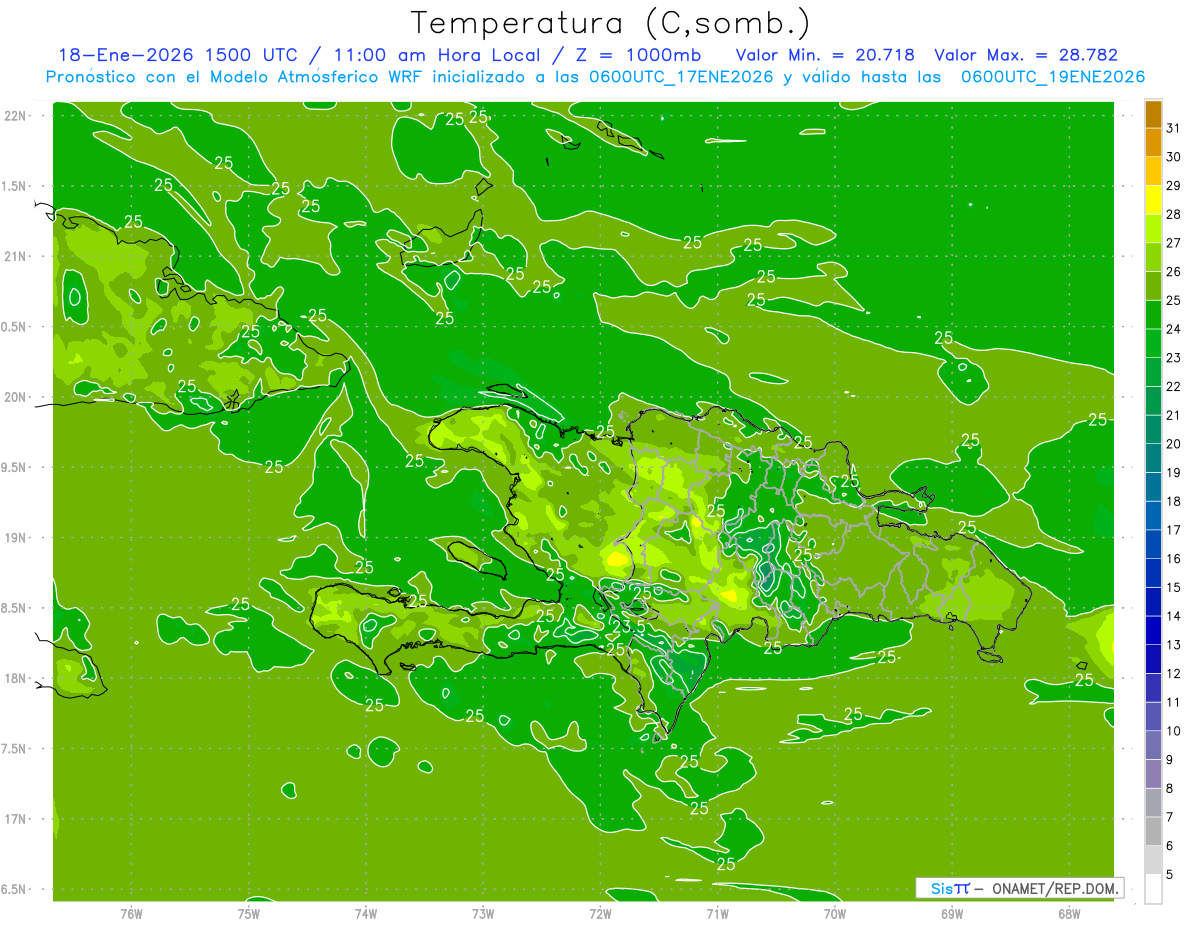Click the '20N' latitude label
The width and height of the screenshot is (1200, 927).
click(16, 397)
